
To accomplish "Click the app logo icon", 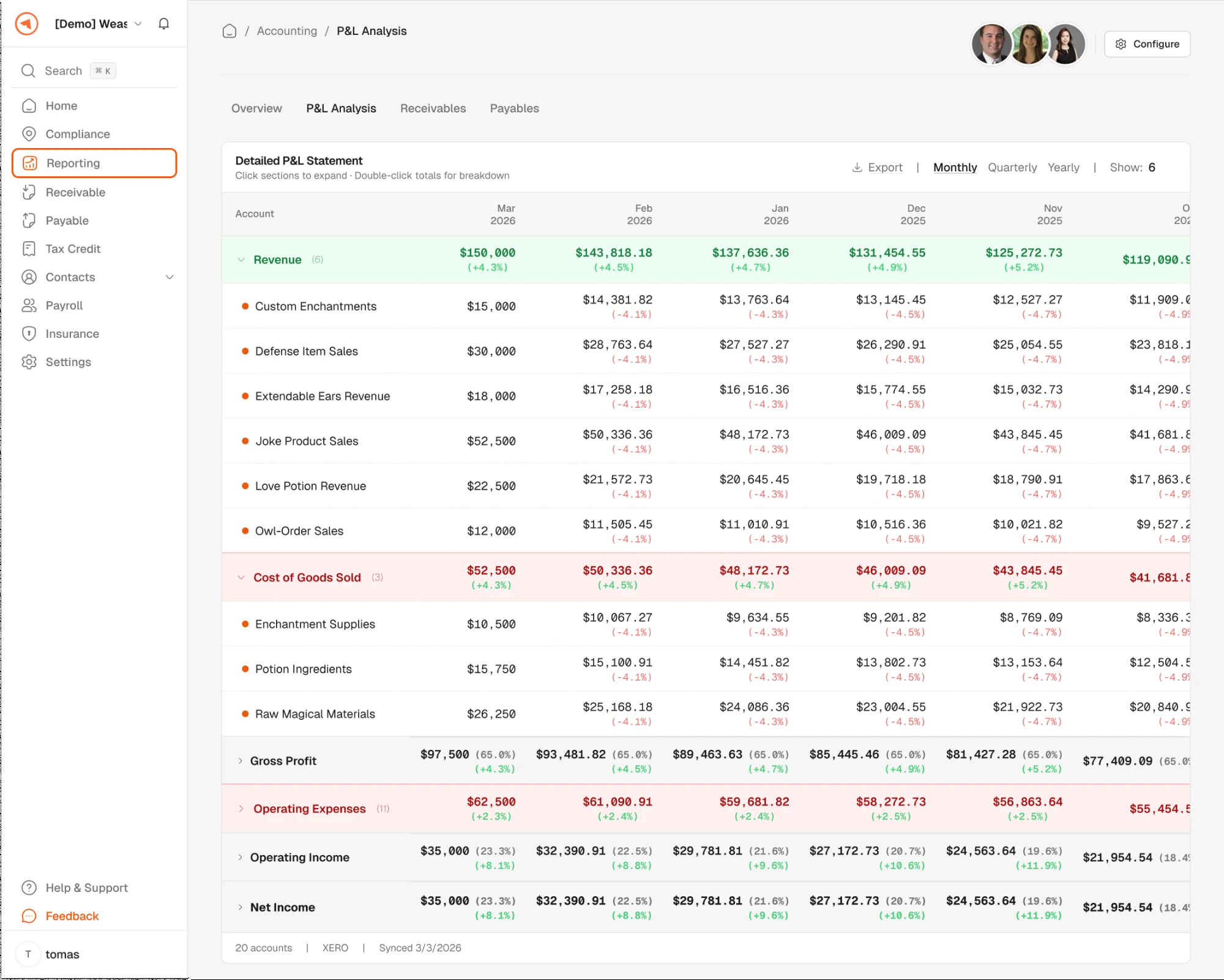I will (26, 24).
